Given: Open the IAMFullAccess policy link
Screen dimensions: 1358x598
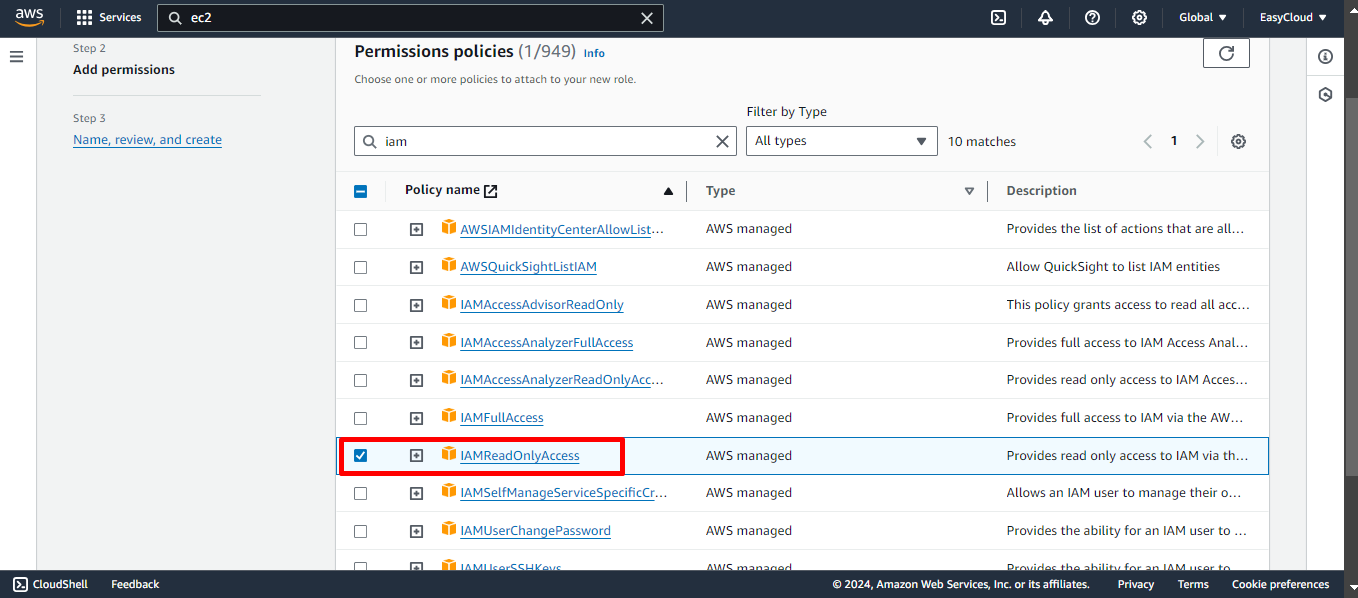Looking at the screenshot, I should 502,418.
